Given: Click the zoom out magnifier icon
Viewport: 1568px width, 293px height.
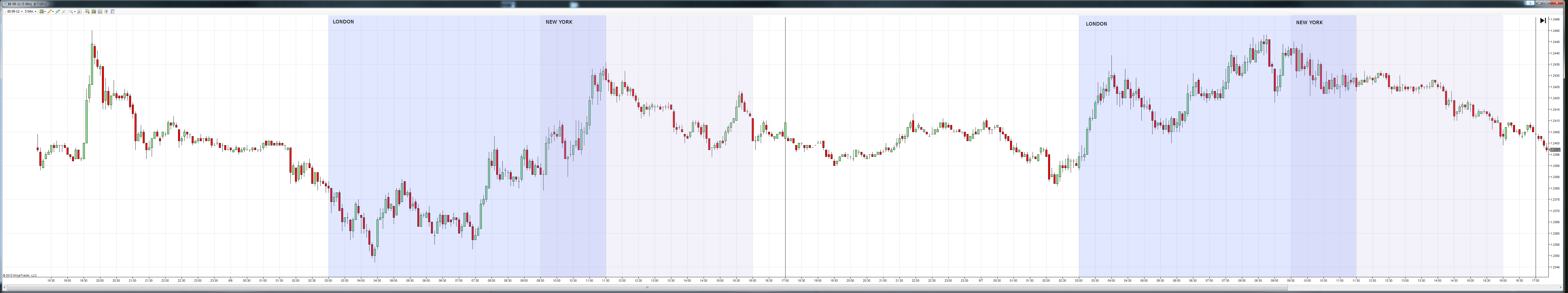Looking at the screenshot, I should [64, 11].
